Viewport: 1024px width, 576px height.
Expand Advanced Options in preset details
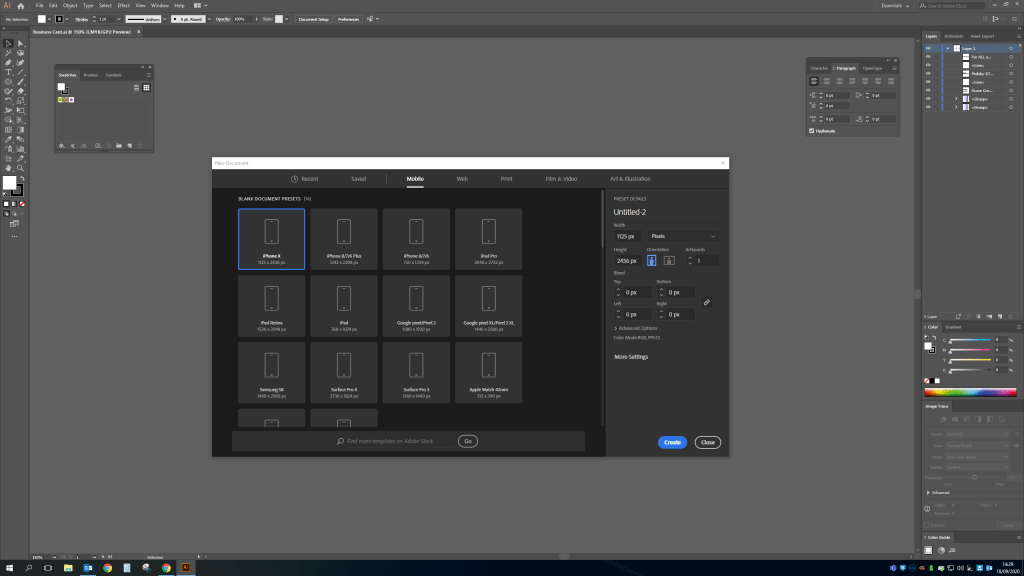point(636,328)
